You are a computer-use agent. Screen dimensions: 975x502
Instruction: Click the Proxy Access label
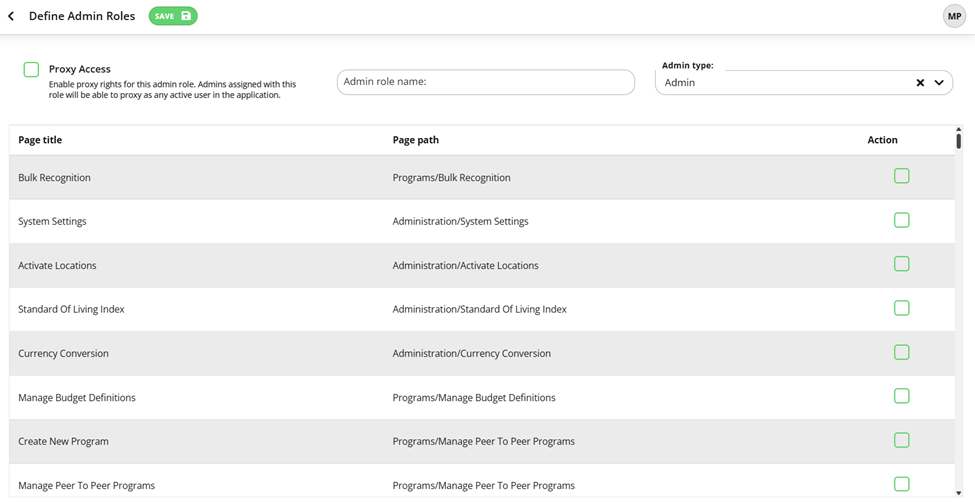[x=80, y=69]
